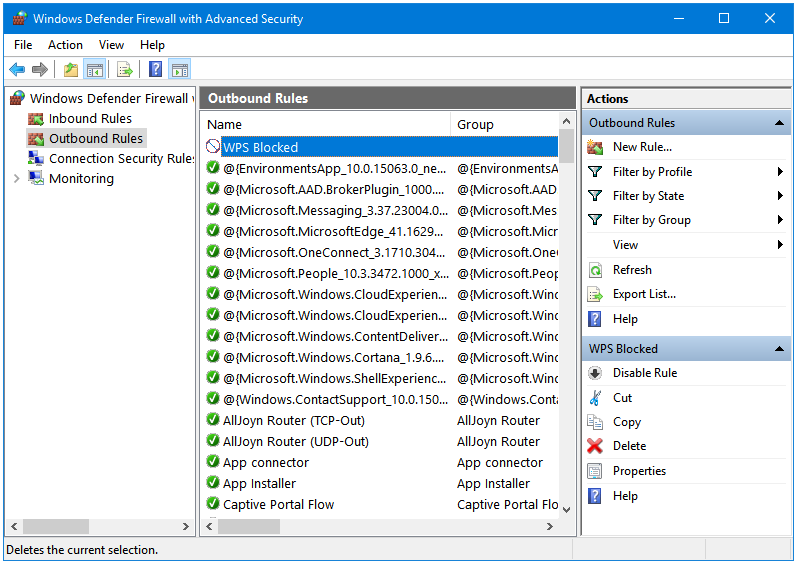Sort by the Group column header

pyautogui.click(x=504, y=124)
